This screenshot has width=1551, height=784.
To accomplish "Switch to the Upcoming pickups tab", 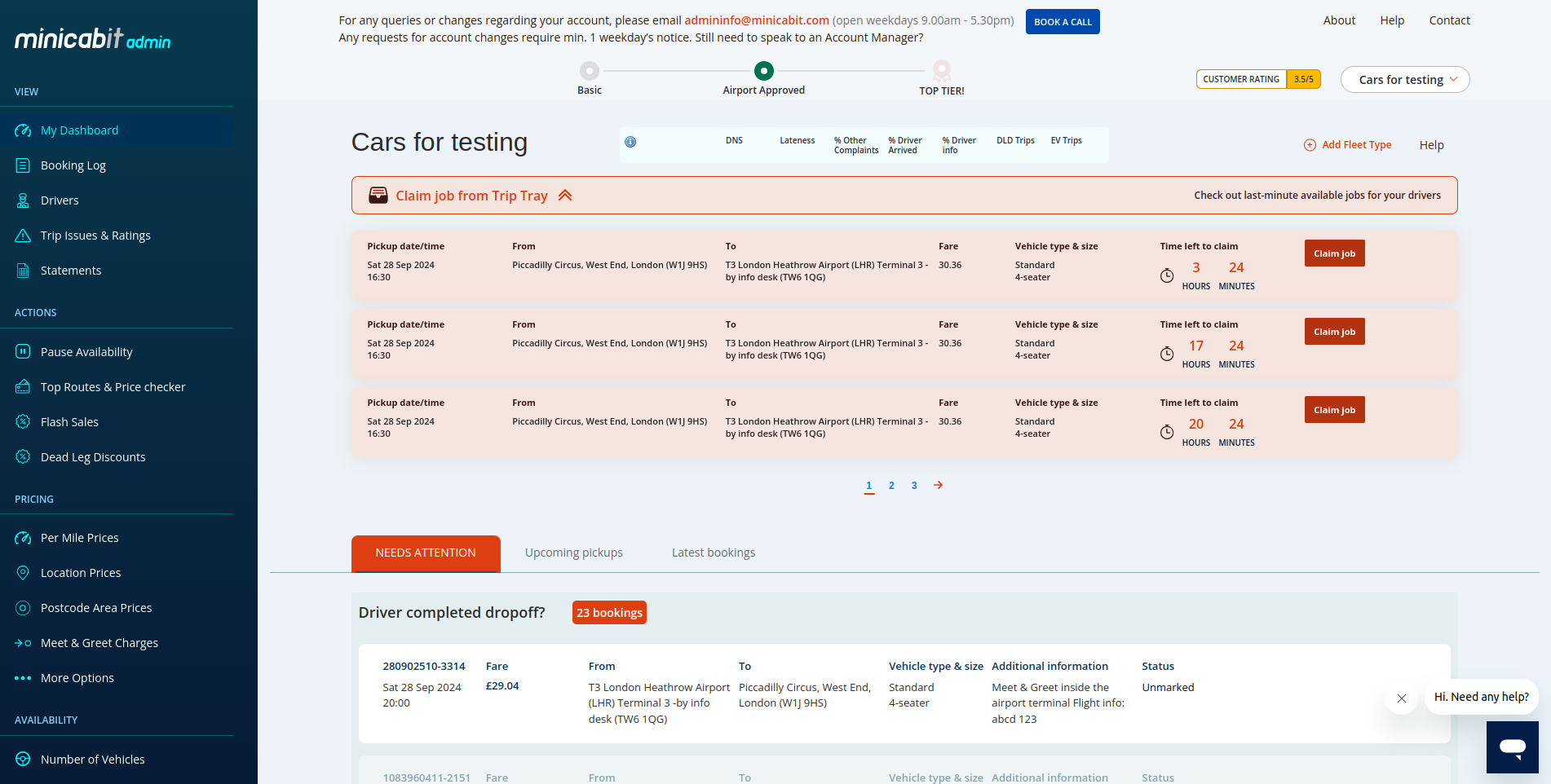I will click(x=574, y=553).
